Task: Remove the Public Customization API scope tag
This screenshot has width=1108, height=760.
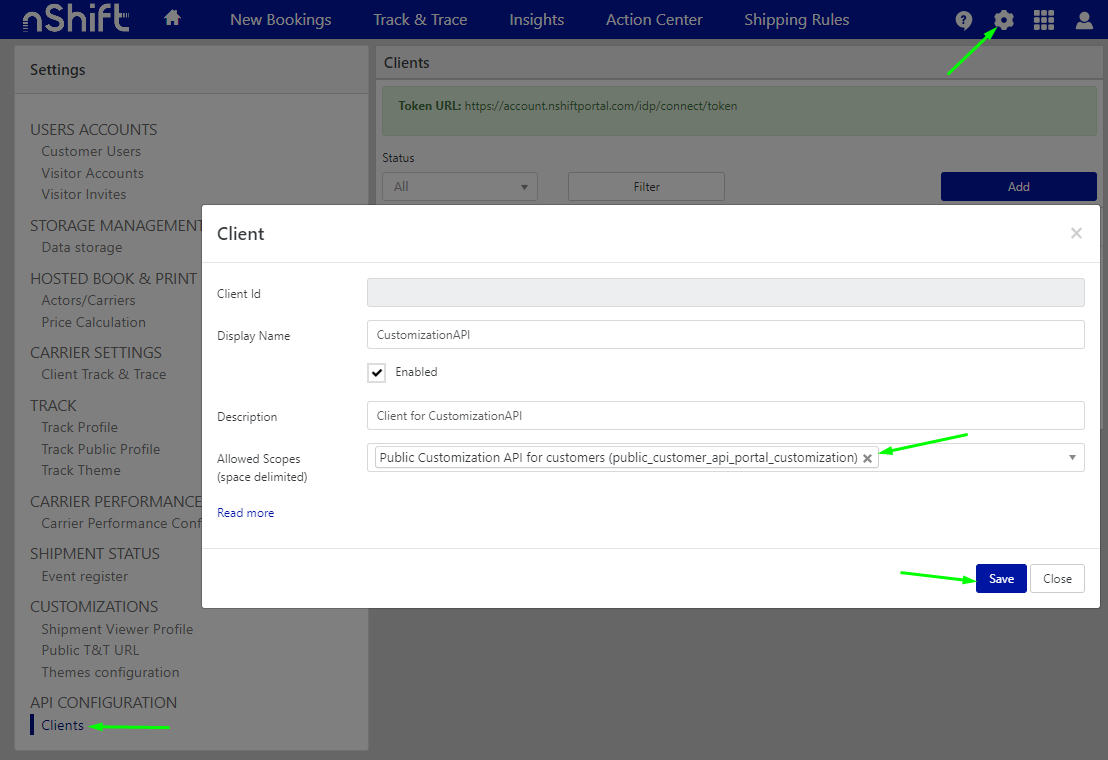Action: 867,458
